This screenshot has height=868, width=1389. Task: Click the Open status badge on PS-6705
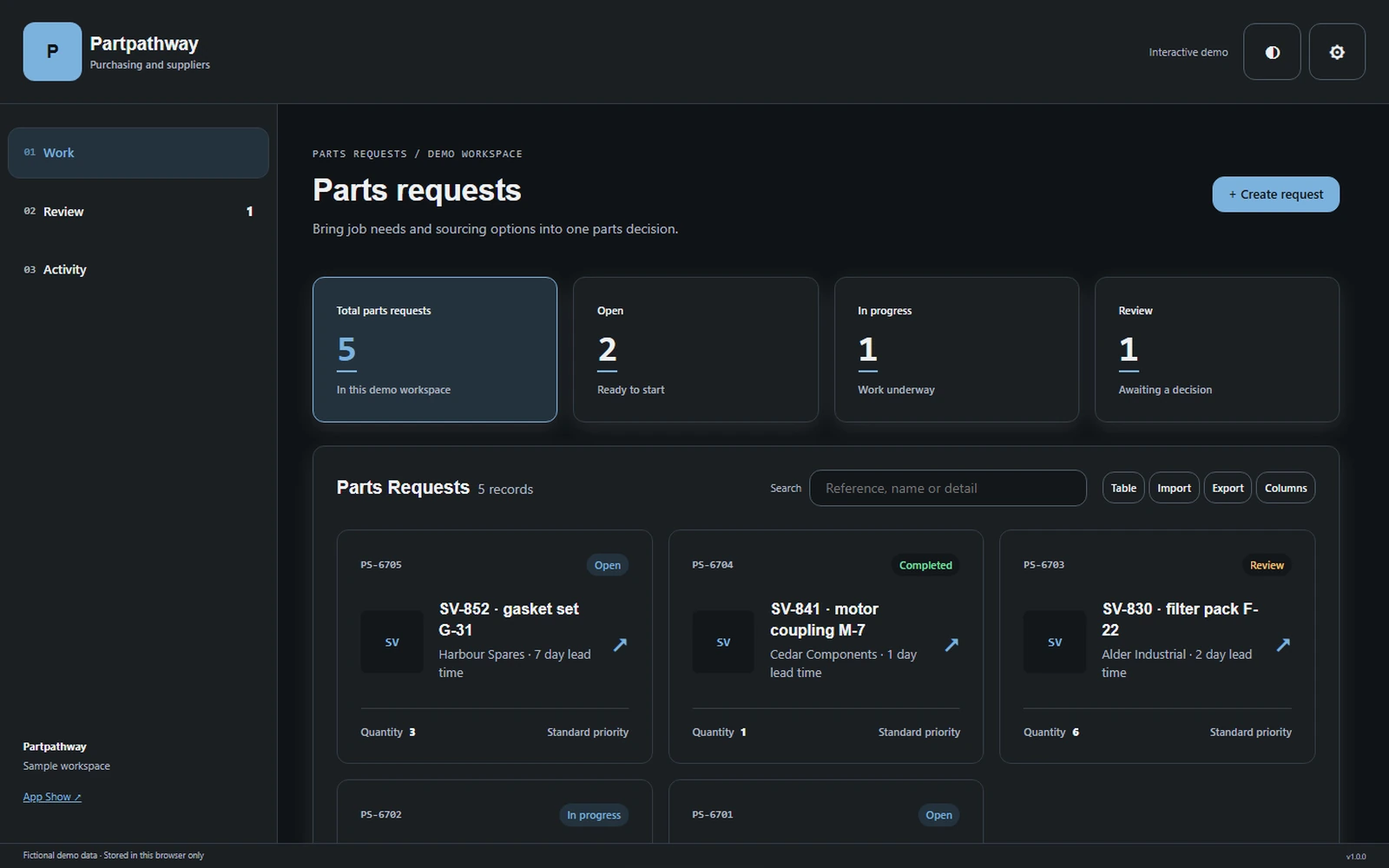(x=608, y=565)
